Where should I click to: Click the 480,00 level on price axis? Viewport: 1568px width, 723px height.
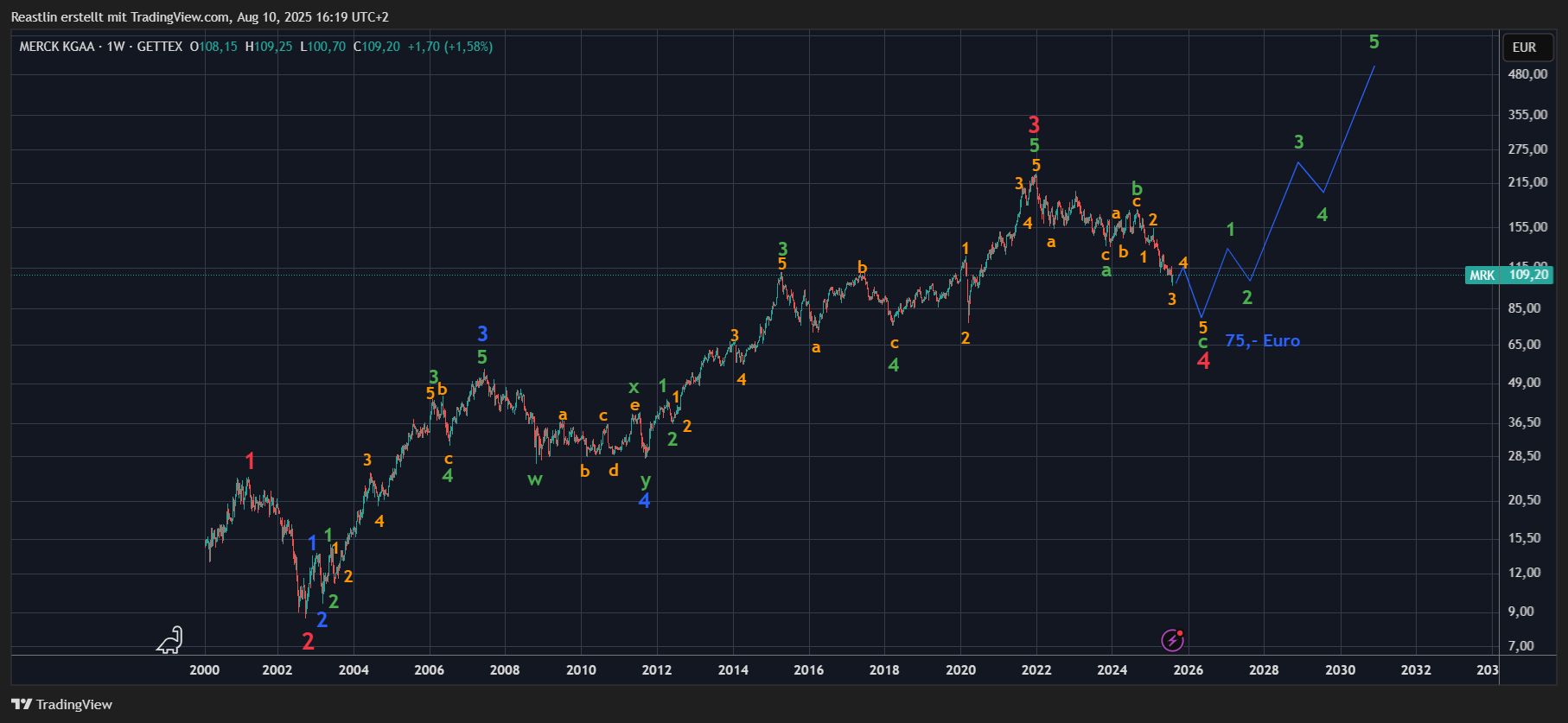point(1527,74)
